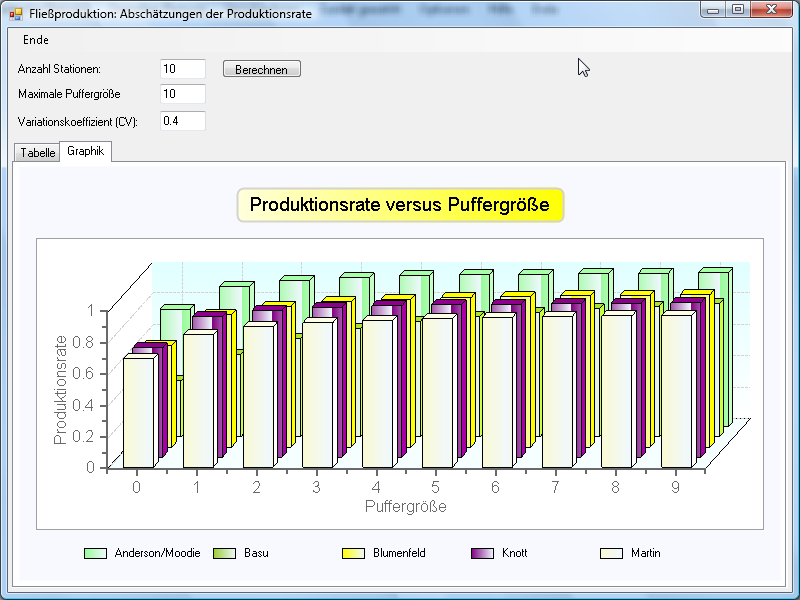This screenshot has width=800, height=600.
Task: Click the Anderson/Moodie legend color swatch
Action: 95,553
